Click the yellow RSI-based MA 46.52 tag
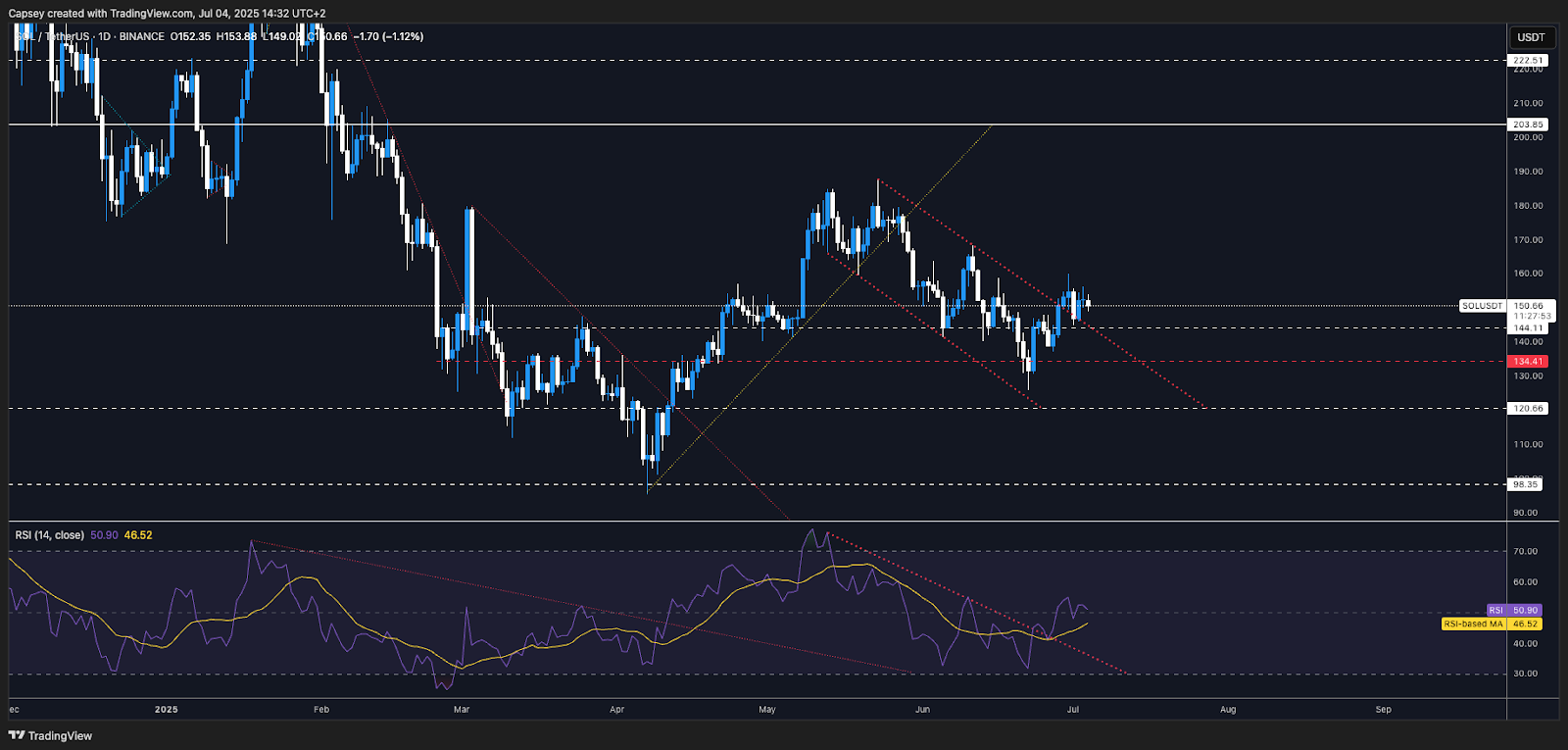 1493,624
